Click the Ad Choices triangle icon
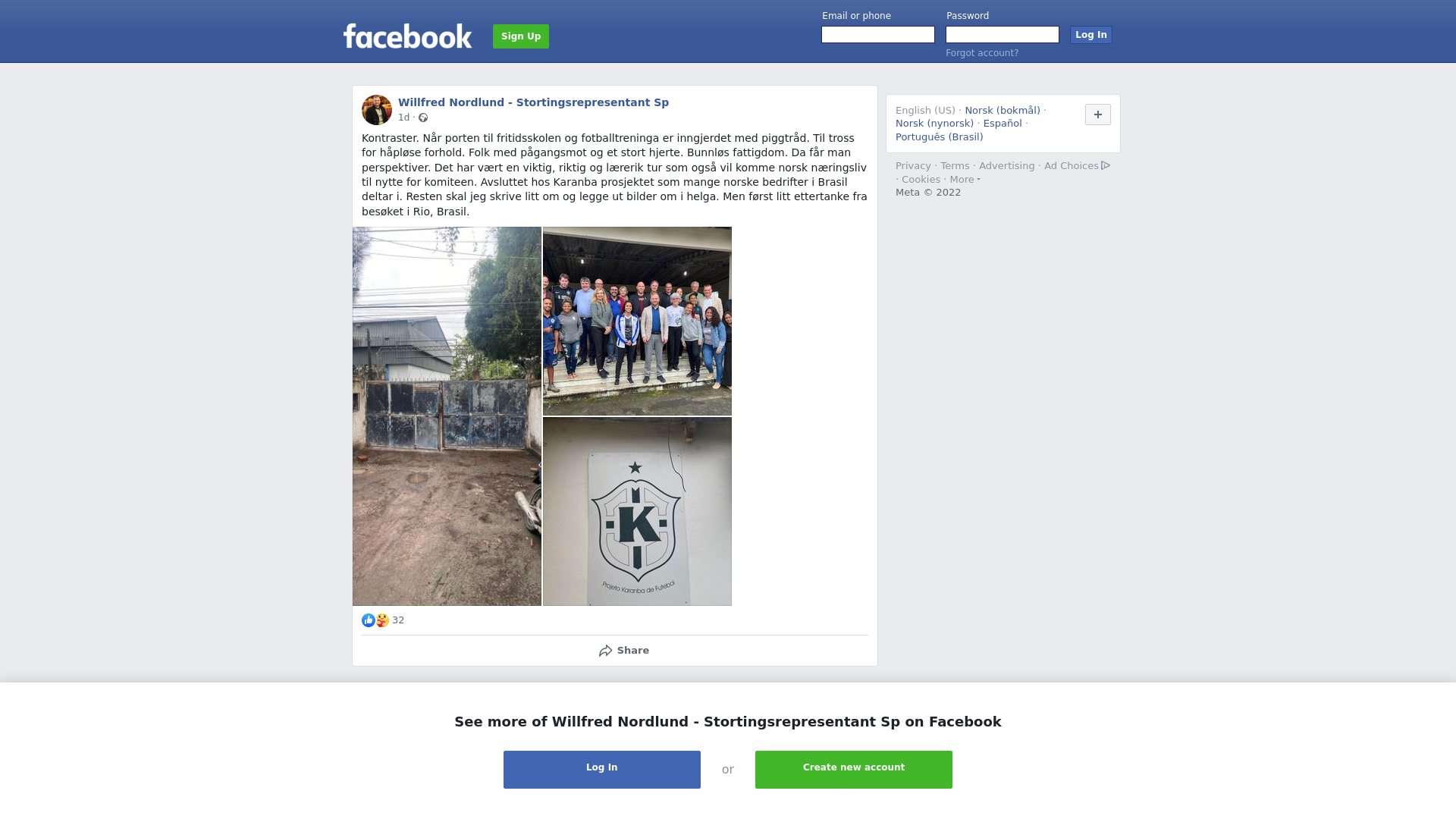 1106,165
